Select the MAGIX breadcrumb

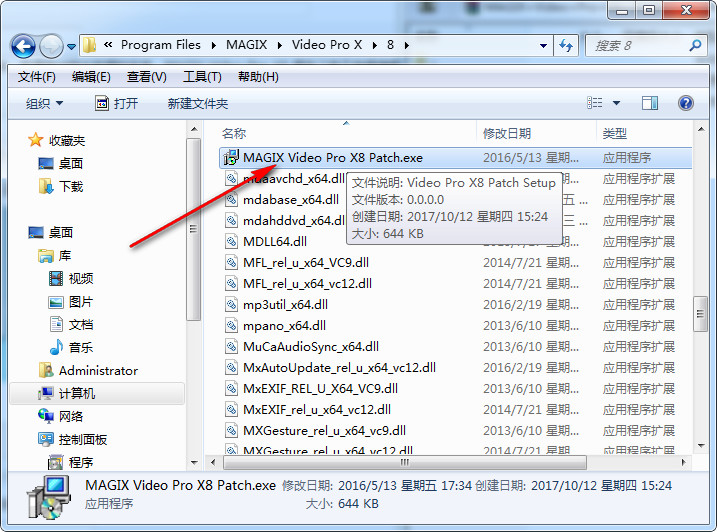pyautogui.click(x=246, y=45)
